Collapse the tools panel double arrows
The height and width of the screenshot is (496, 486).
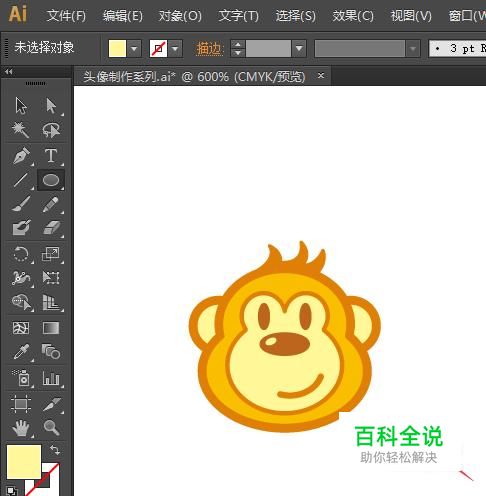(9, 72)
